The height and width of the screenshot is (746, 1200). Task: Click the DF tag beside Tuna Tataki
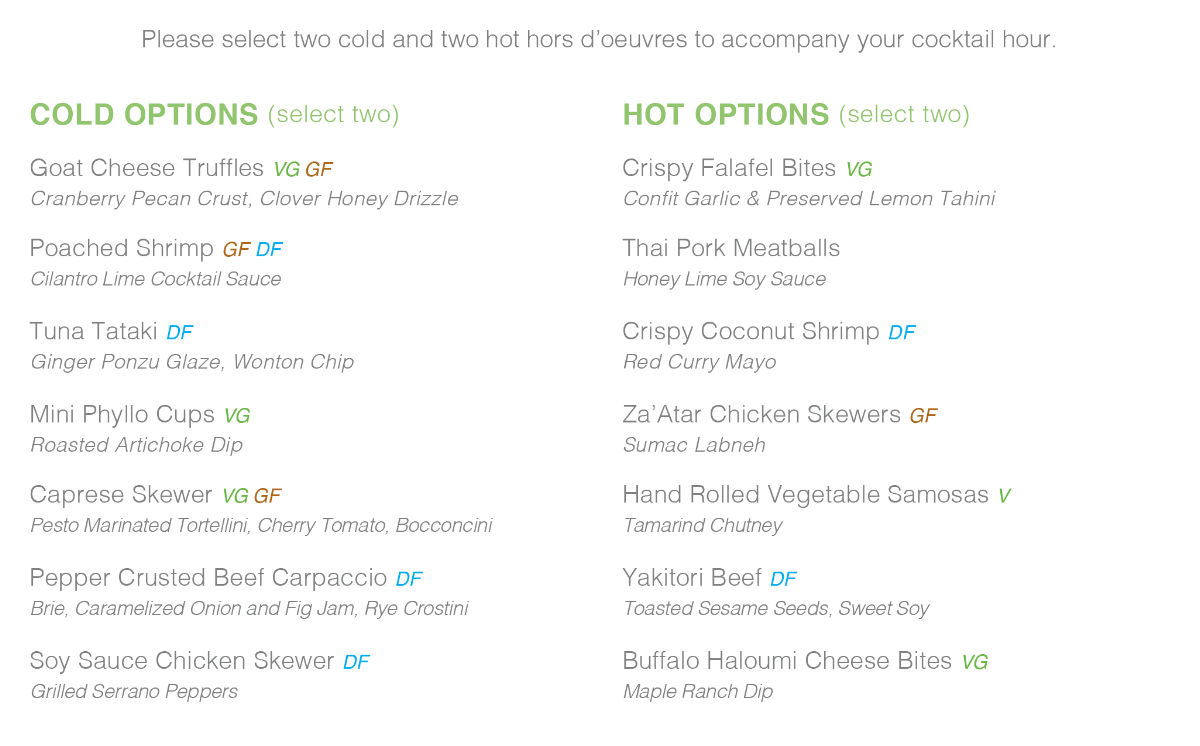coord(179,332)
